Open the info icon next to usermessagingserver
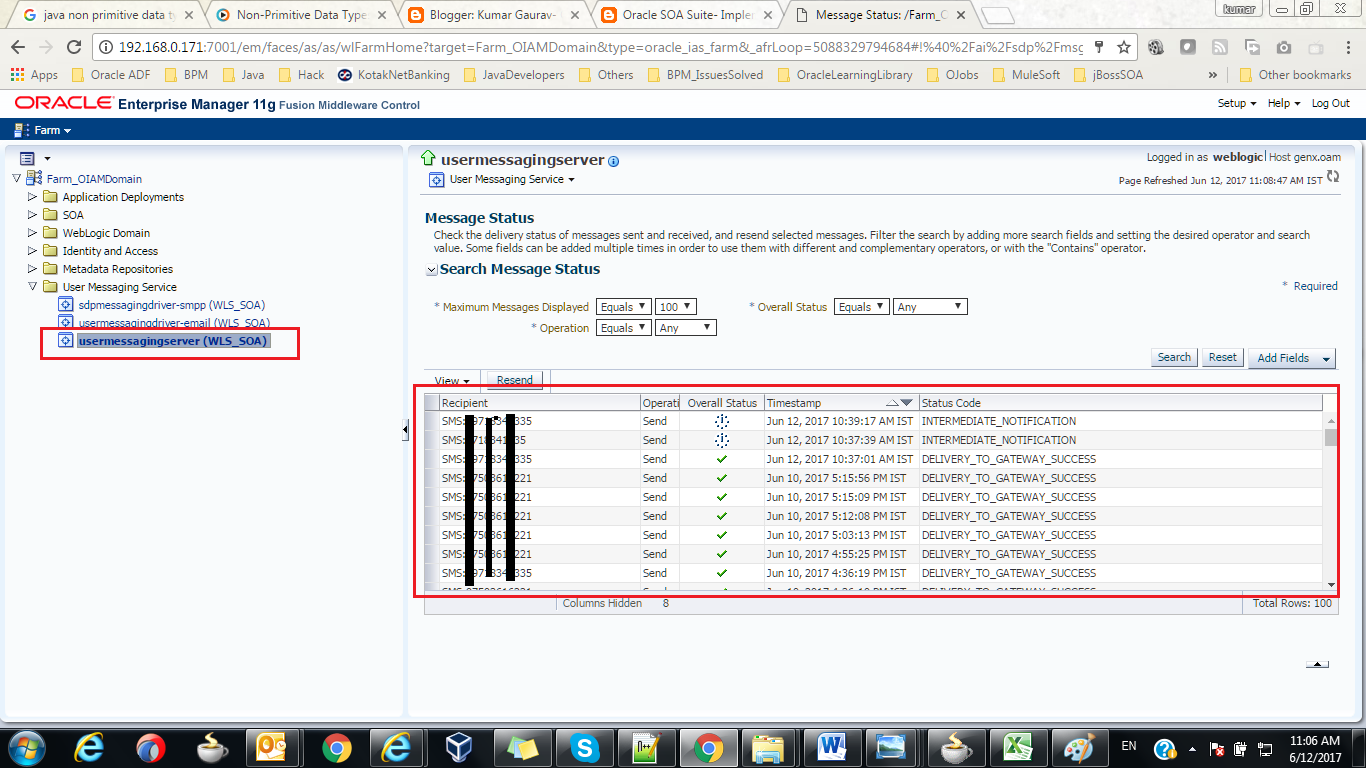 pyautogui.click(x=614, y=161)
